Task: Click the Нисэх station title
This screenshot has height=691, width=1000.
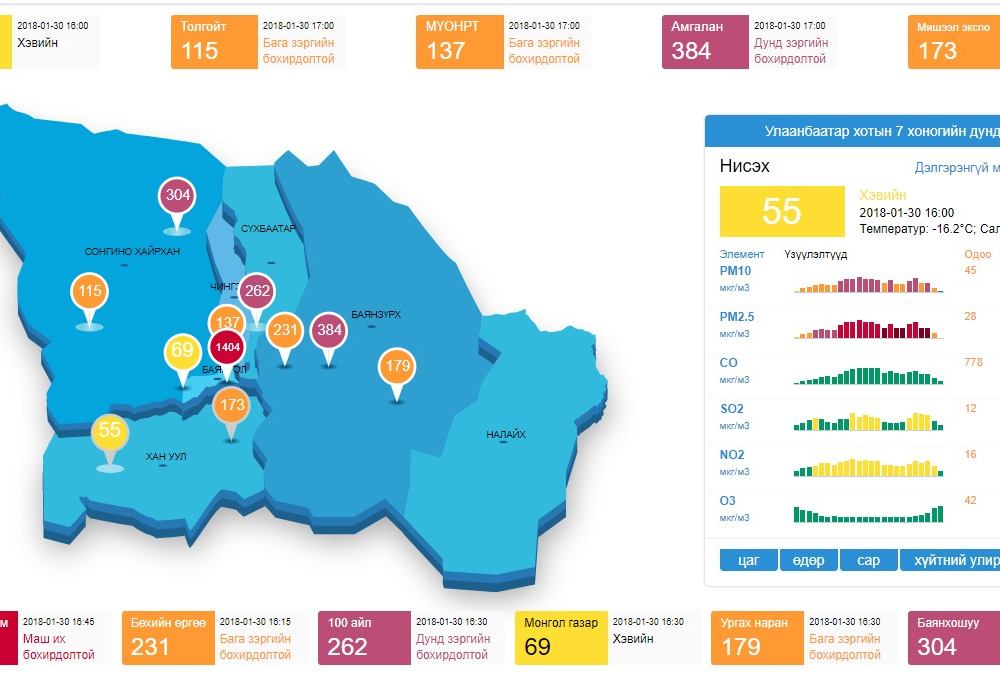Action: [x=744, y=166]
